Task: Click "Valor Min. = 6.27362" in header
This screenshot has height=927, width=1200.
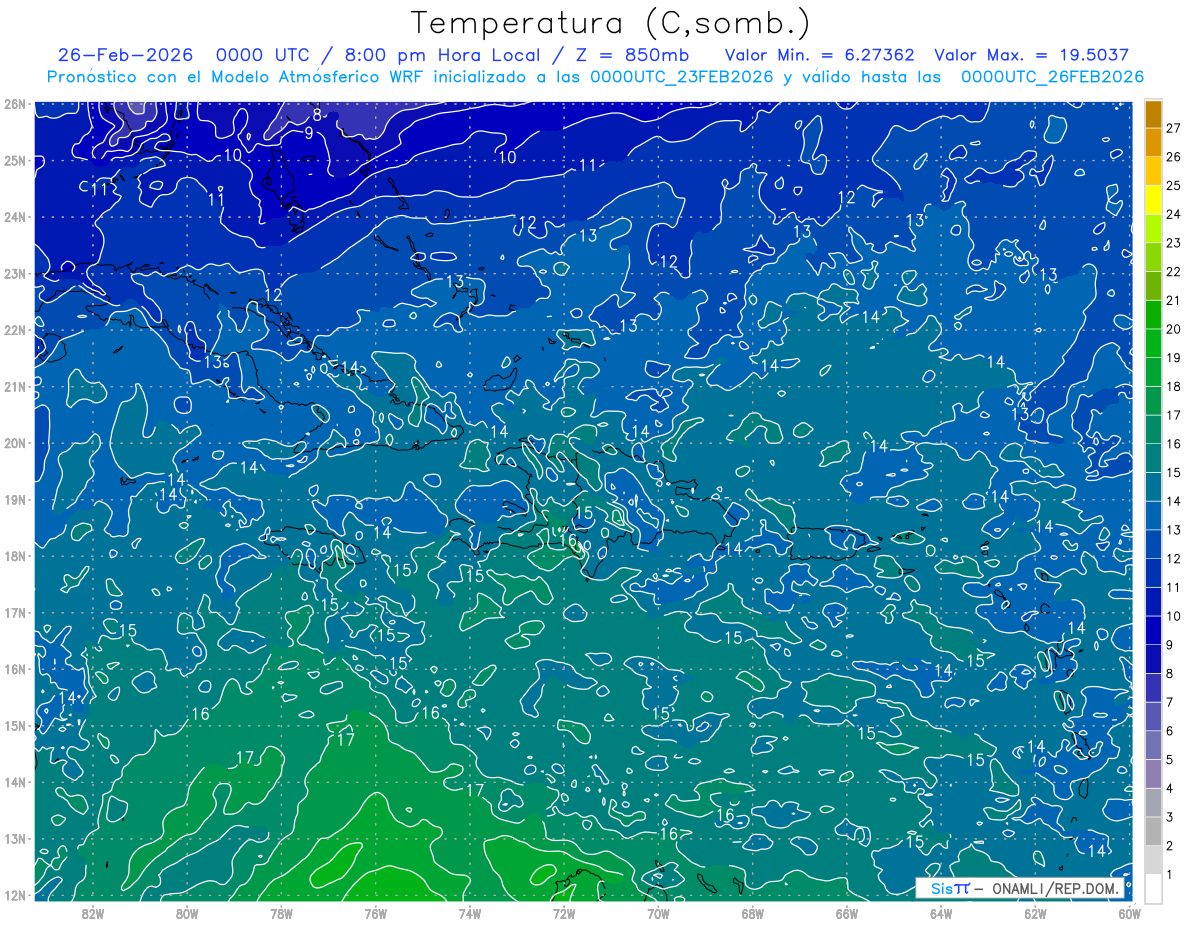Action: [x=819, y=55]
